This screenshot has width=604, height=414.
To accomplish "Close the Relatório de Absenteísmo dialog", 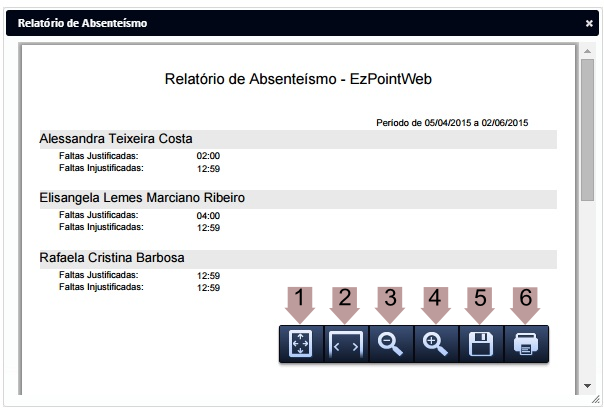I will coord(589,23).
